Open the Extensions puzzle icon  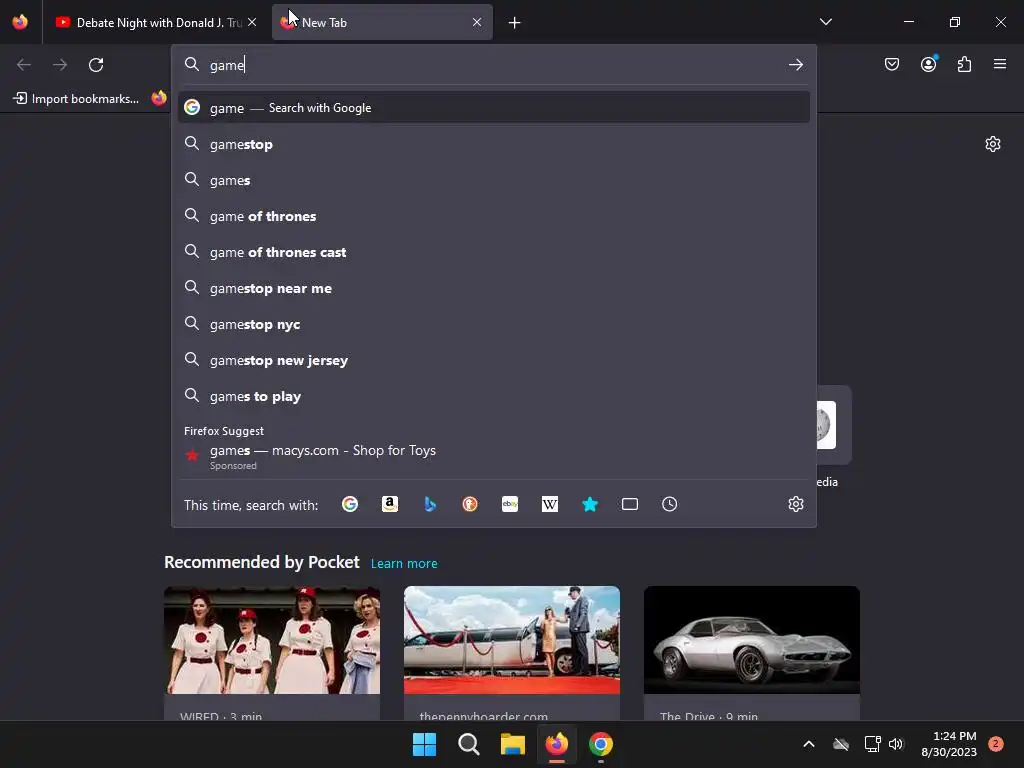[965, 64]
